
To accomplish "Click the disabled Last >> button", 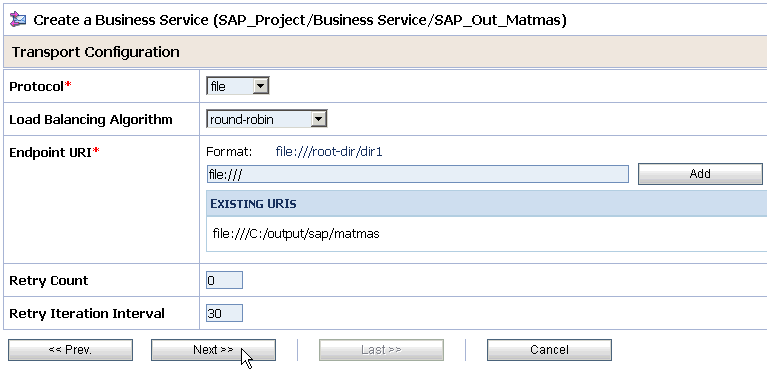I will click(x=381, y=350).
